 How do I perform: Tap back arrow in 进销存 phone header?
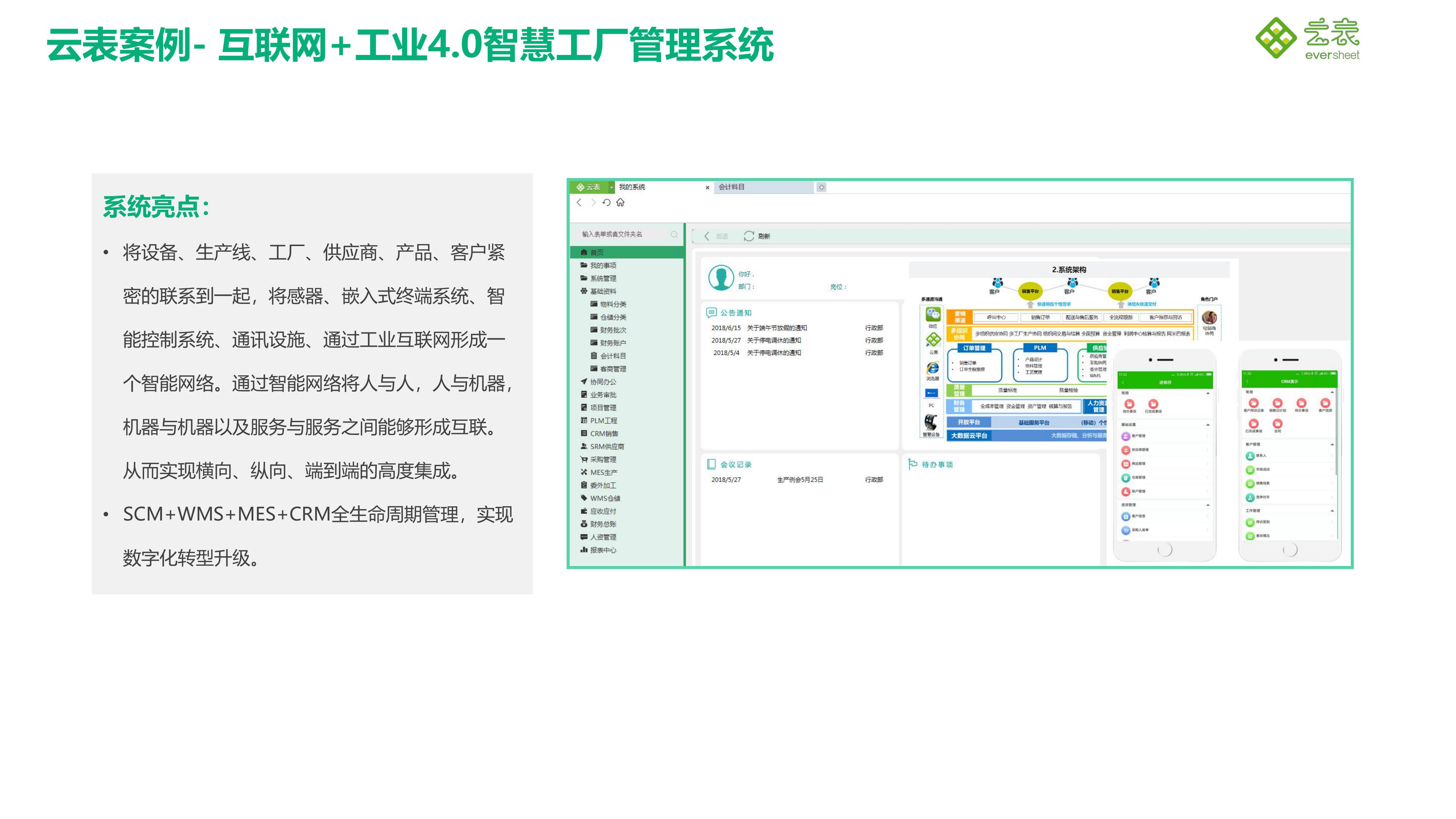click(1123, 383)
